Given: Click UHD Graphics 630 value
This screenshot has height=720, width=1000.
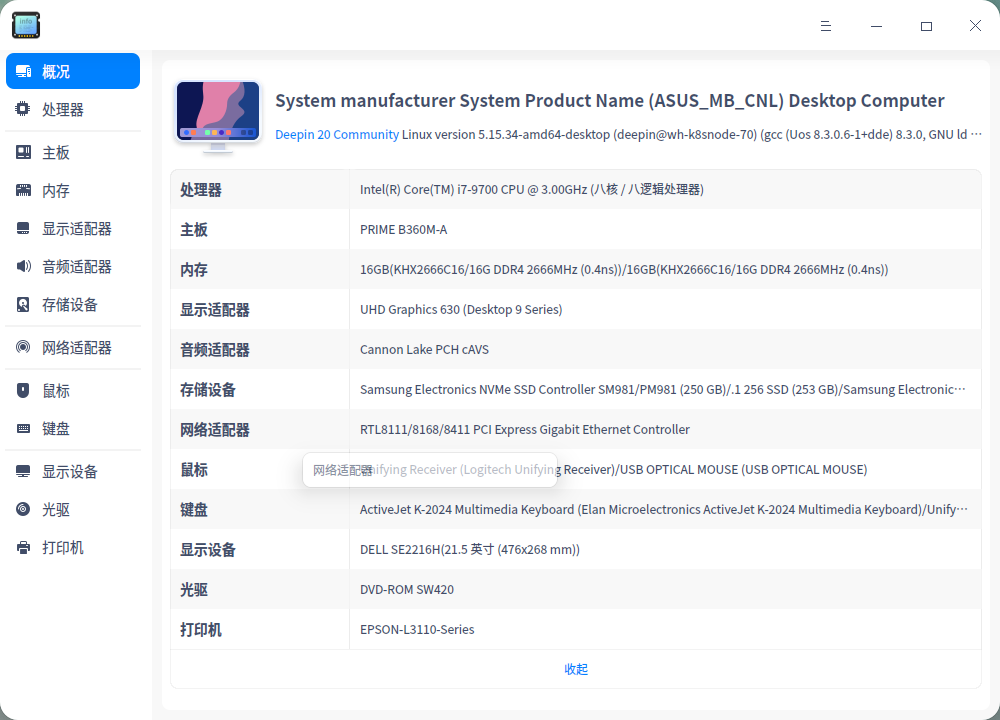Looking at the screenshot, I should (x=461, y=309).
